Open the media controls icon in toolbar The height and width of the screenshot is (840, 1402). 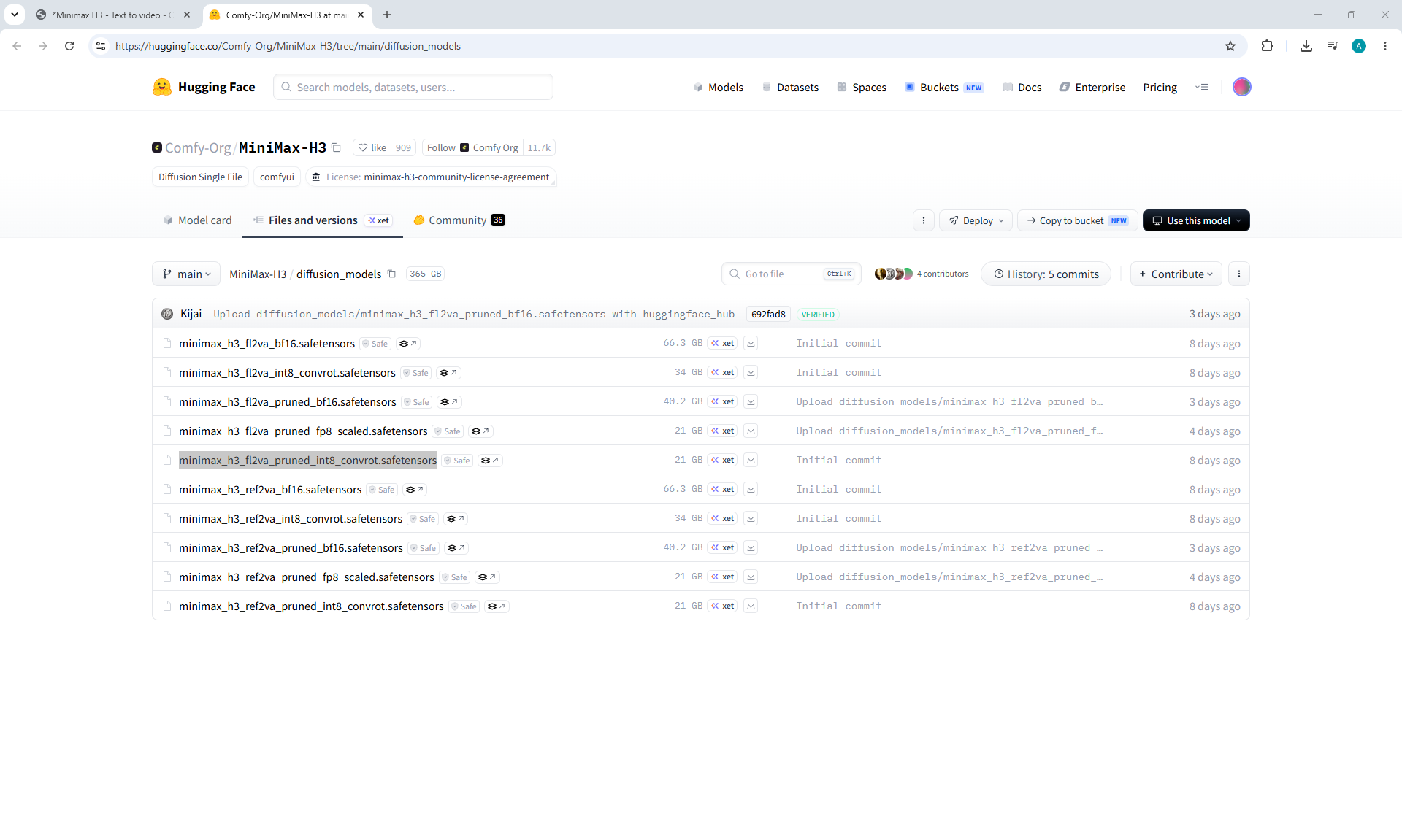tap(1333, 46)
